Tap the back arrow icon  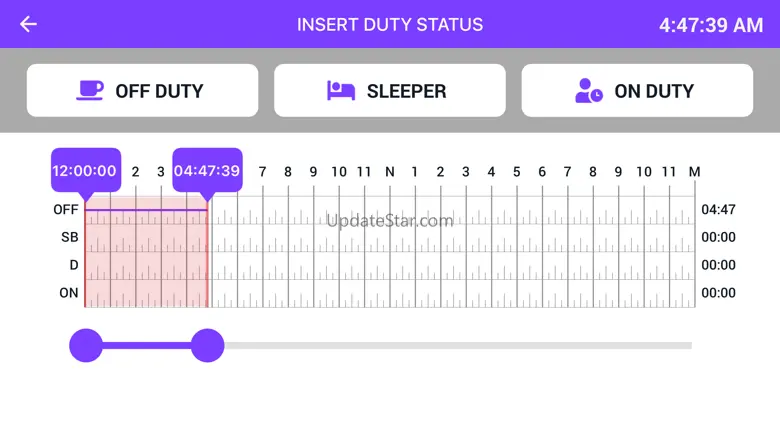pos(28,24)
